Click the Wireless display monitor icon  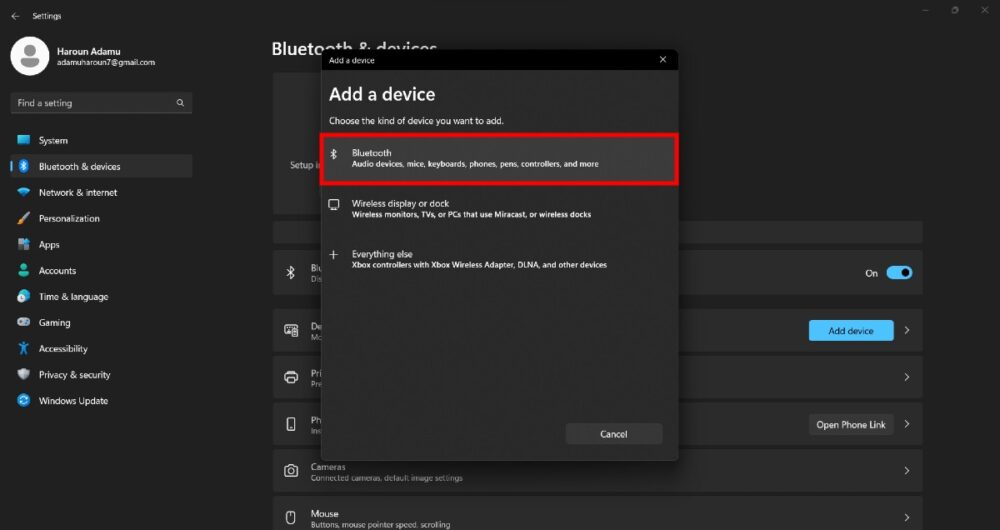pos(334,204)
